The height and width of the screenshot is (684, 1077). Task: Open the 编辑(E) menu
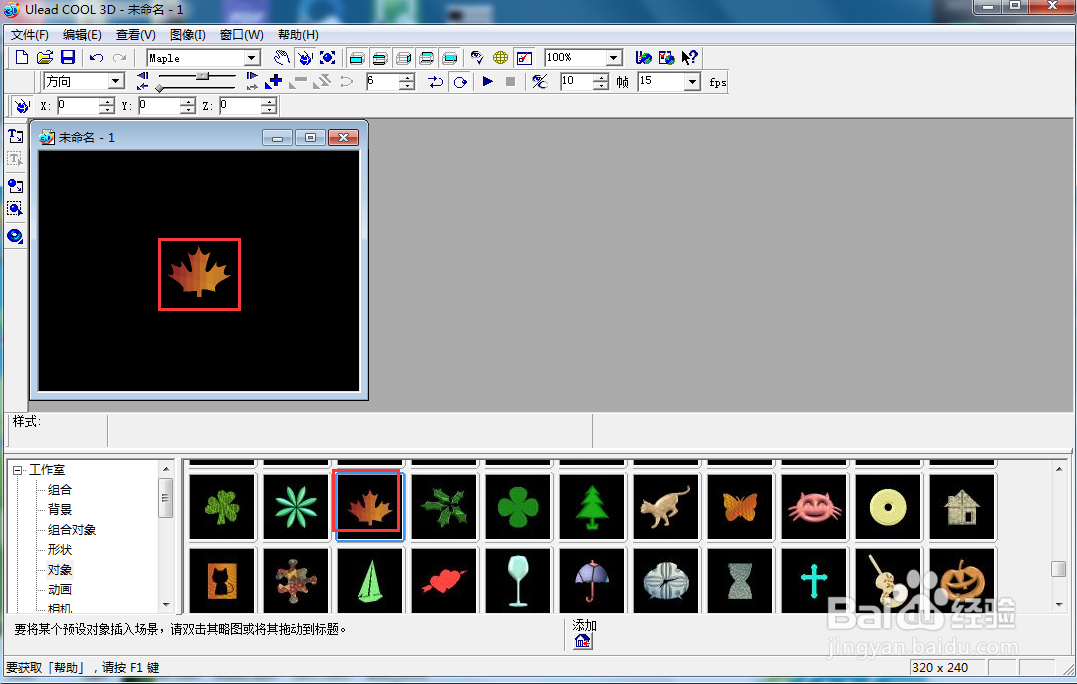tap(82, 35)
